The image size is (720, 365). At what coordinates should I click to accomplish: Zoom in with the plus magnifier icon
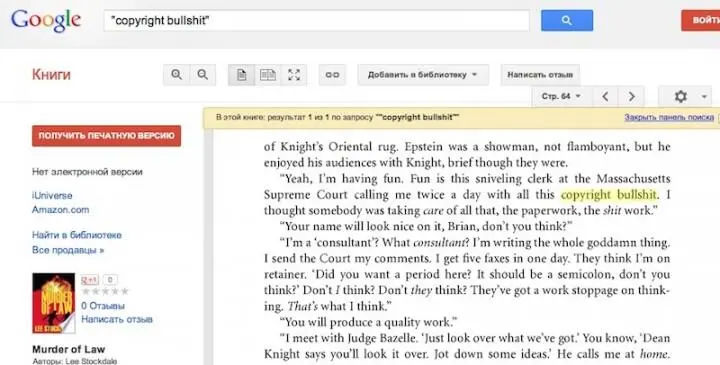(176, 74)
